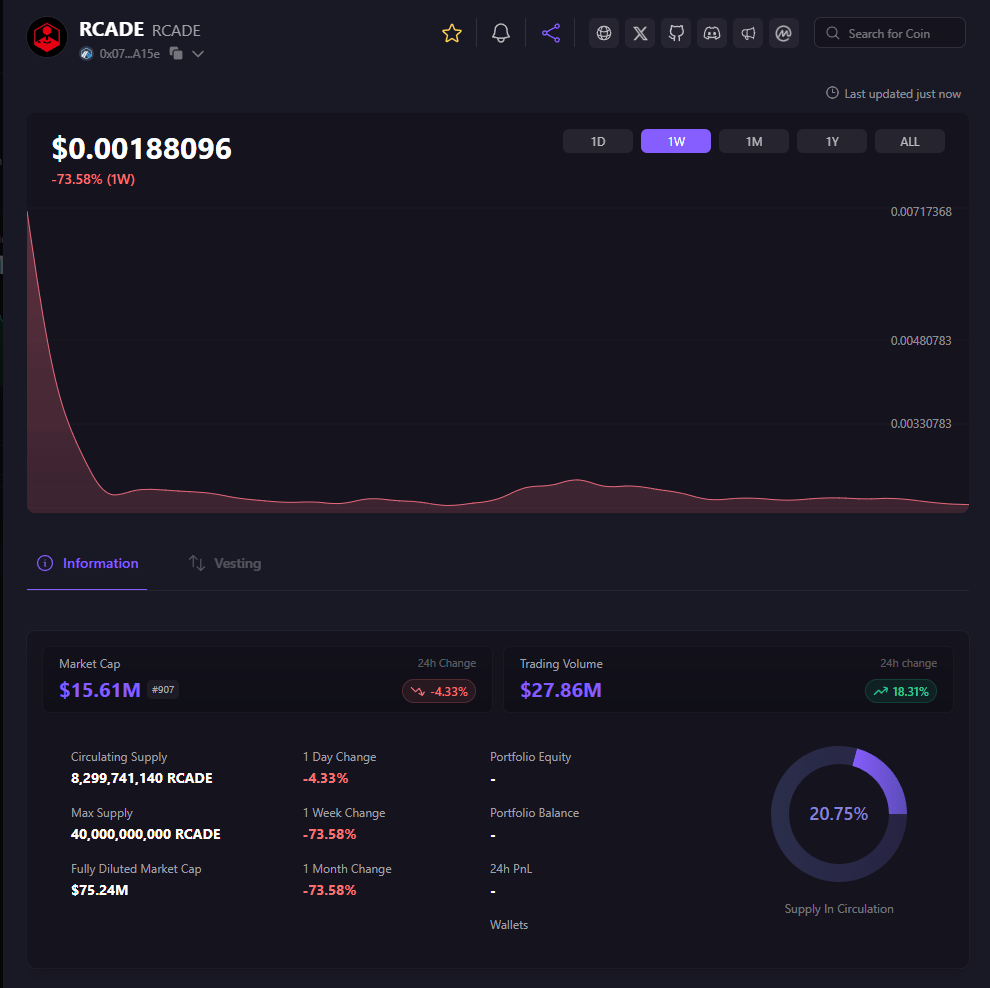Switch to the Vesting tab
This screenshot has width=990, height=988.
click(x=225, y=563)
